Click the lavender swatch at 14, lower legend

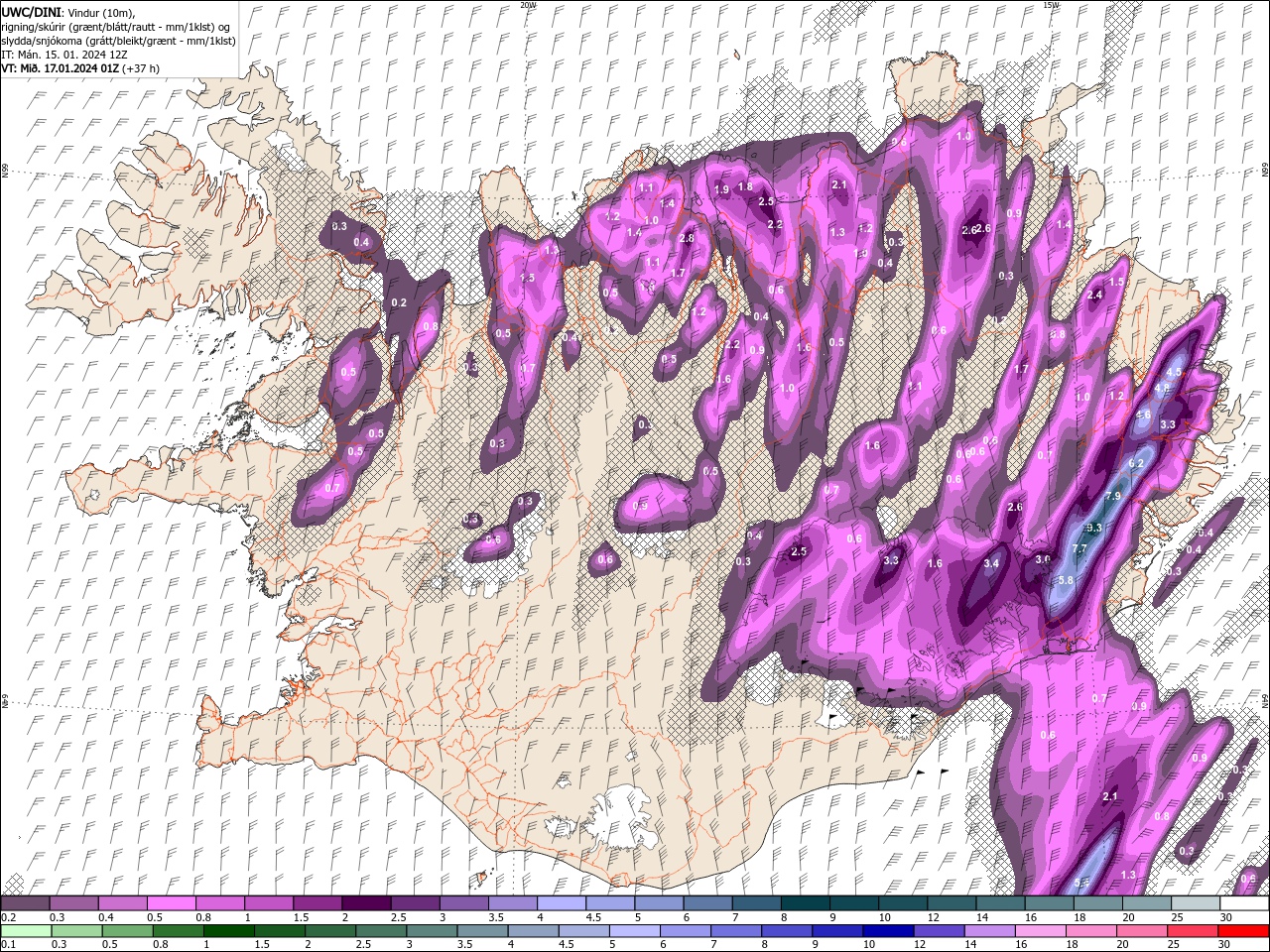click(989, 930)
